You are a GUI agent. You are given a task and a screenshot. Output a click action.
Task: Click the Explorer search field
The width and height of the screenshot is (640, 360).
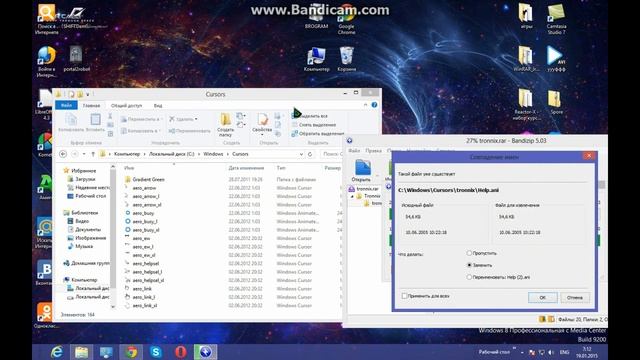(331, 154)
